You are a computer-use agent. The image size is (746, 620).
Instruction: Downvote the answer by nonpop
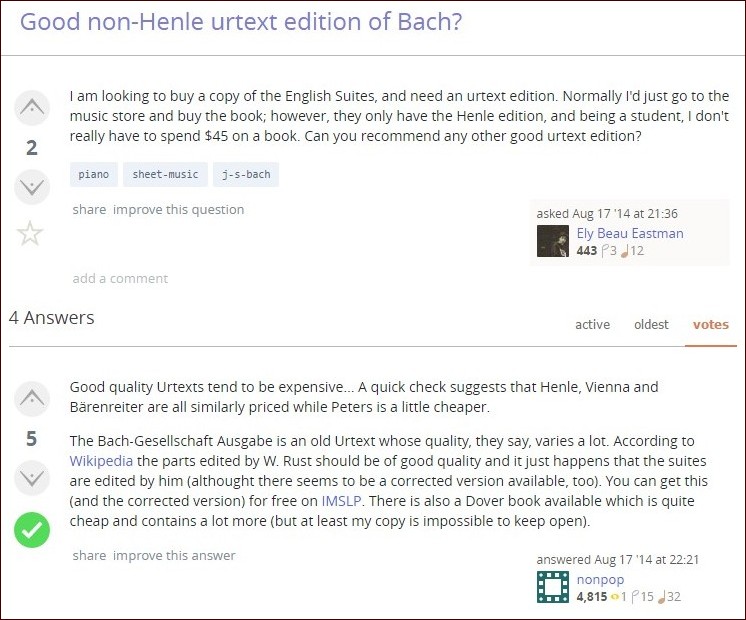tap(31, 478)
